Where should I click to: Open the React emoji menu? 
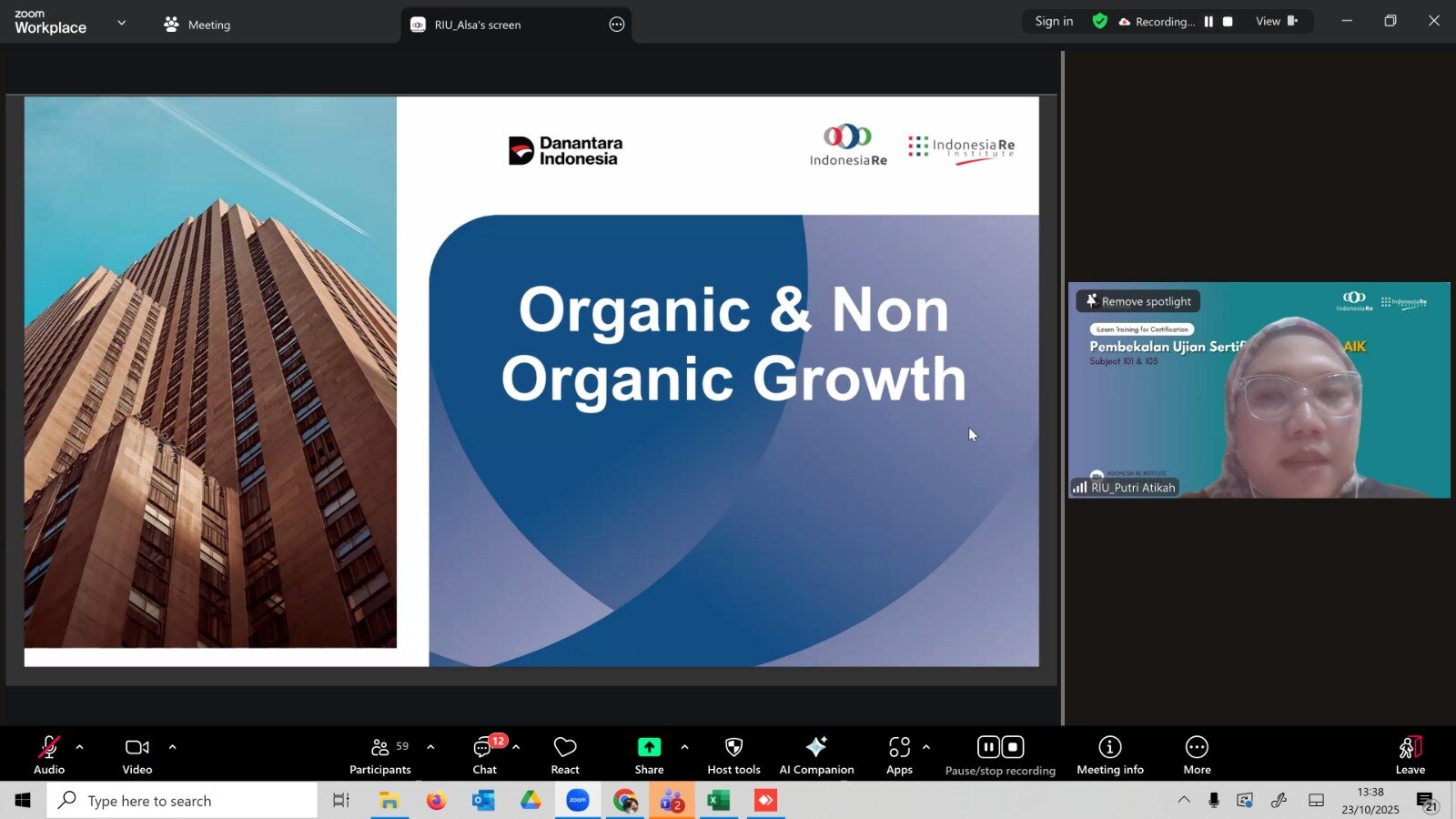(x=564, y=755)
